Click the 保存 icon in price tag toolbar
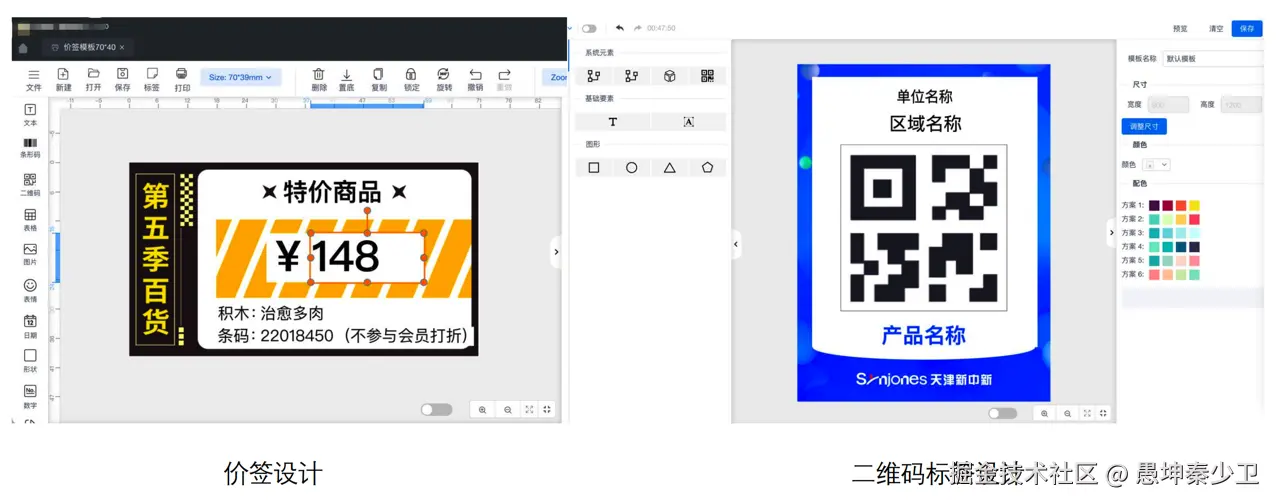Viewport: 1276px width, 504px height. (x=122, y=80)
